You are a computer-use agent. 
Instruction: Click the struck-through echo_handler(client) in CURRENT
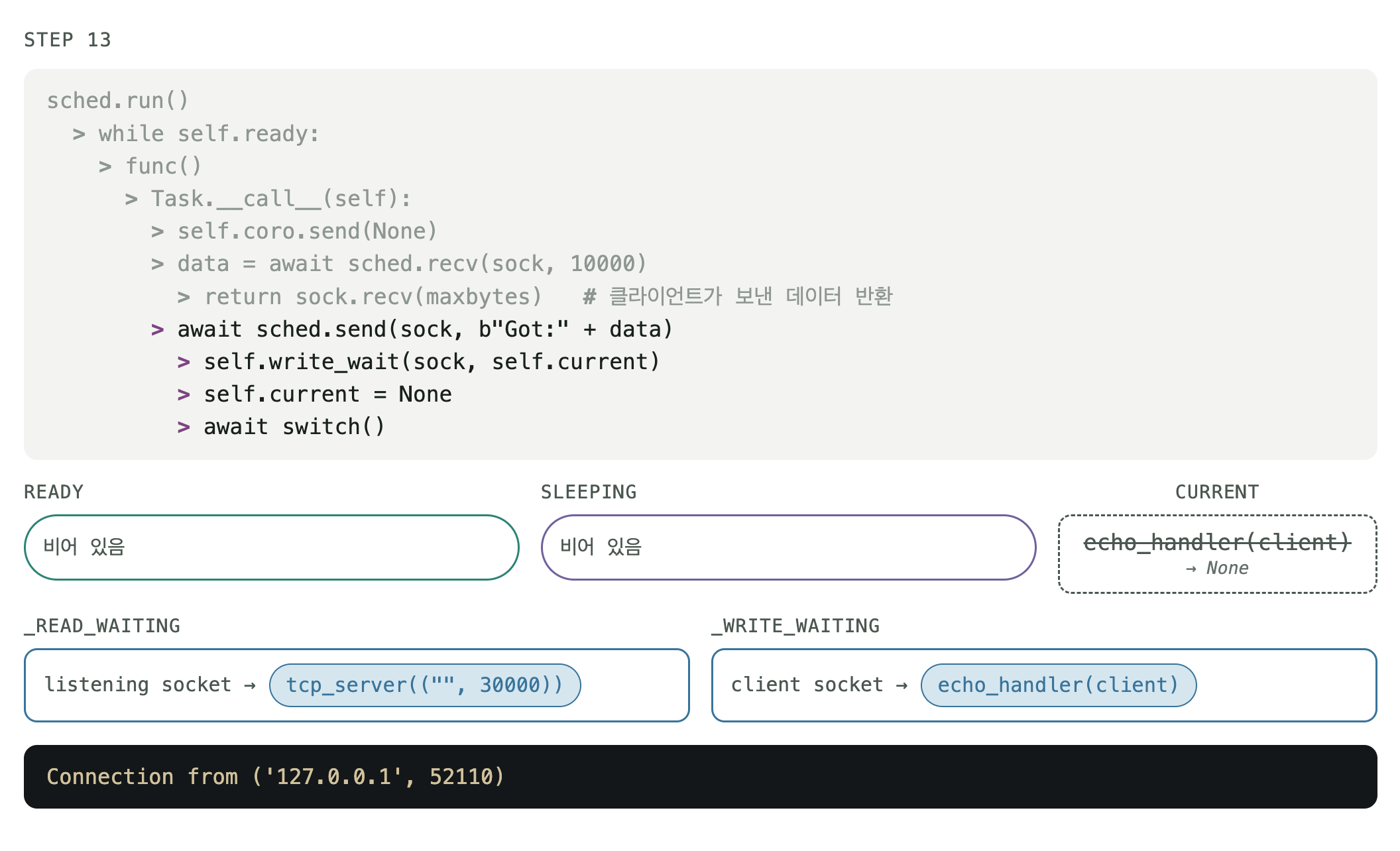point(1217,542)
